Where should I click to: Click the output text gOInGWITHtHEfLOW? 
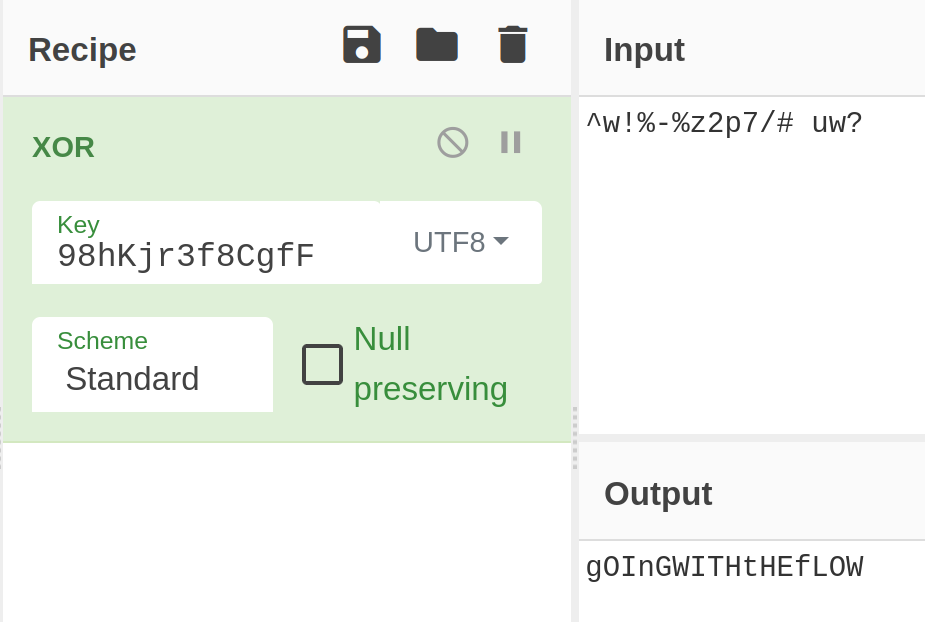[724, 568]
